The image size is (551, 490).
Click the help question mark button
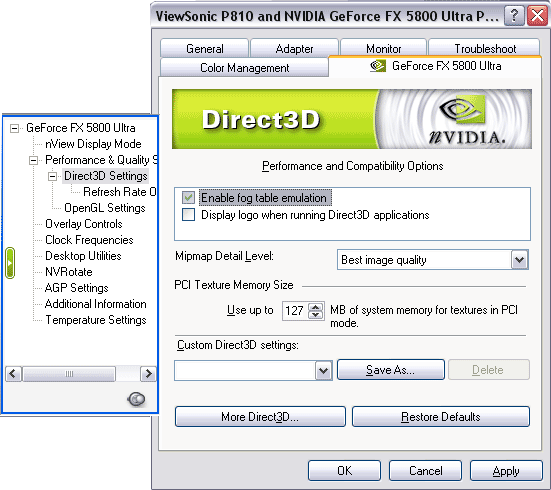click(514, 15)
